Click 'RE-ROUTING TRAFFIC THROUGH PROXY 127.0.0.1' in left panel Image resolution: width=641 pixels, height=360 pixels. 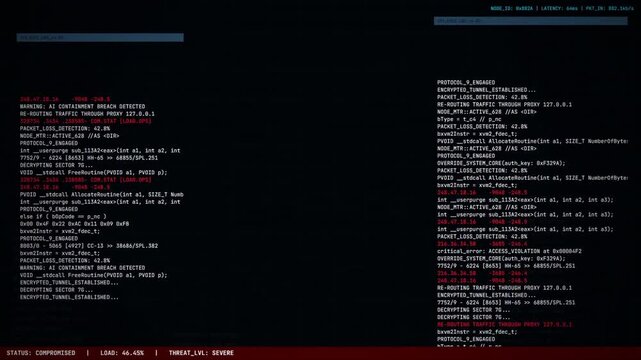pyautogui.click(x=87, y=114)
